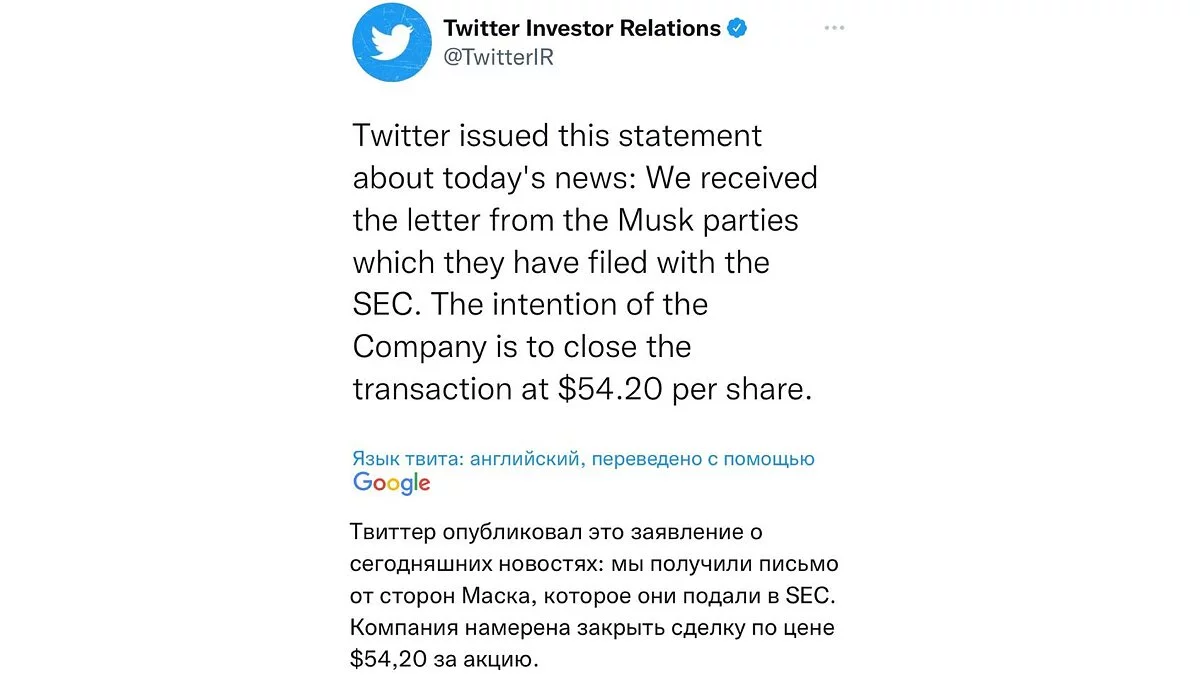The image size is (1200, 675).
Task: Click the "$54.20 per share" text in tweet
Action: [680, 389]
